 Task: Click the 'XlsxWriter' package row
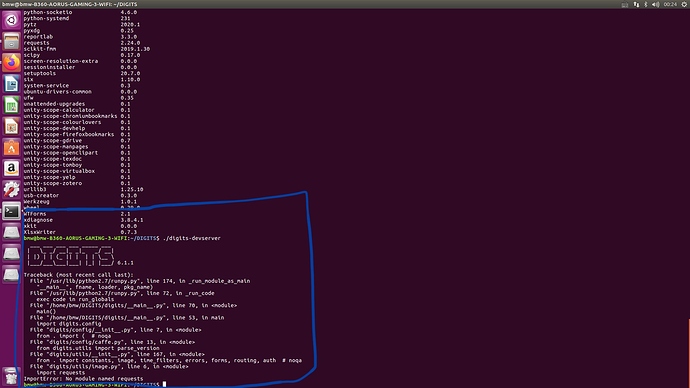click(80, 232)
